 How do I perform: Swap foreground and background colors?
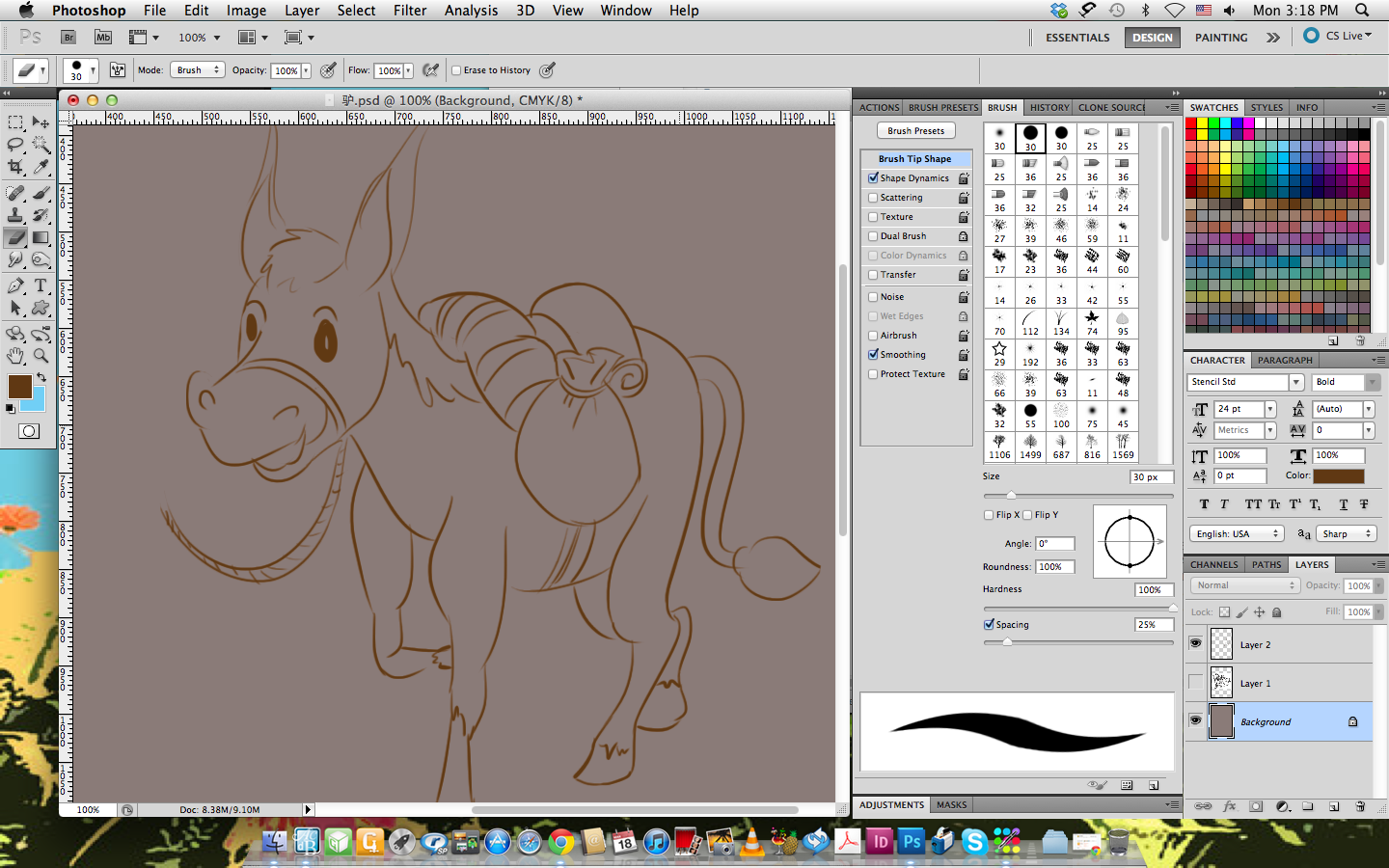point(41,375)
